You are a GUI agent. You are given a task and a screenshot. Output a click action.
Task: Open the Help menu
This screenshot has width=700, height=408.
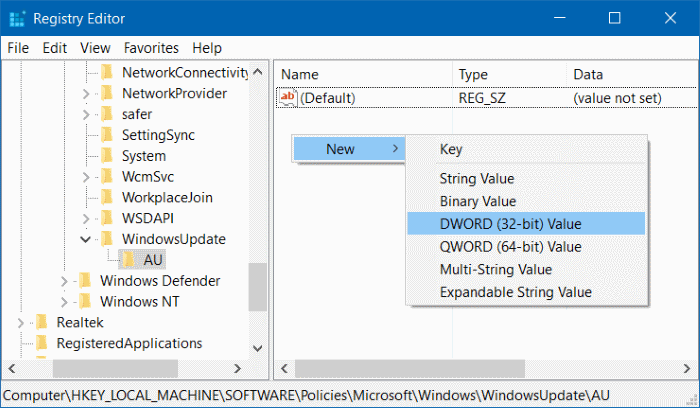[x=207, y=48]
